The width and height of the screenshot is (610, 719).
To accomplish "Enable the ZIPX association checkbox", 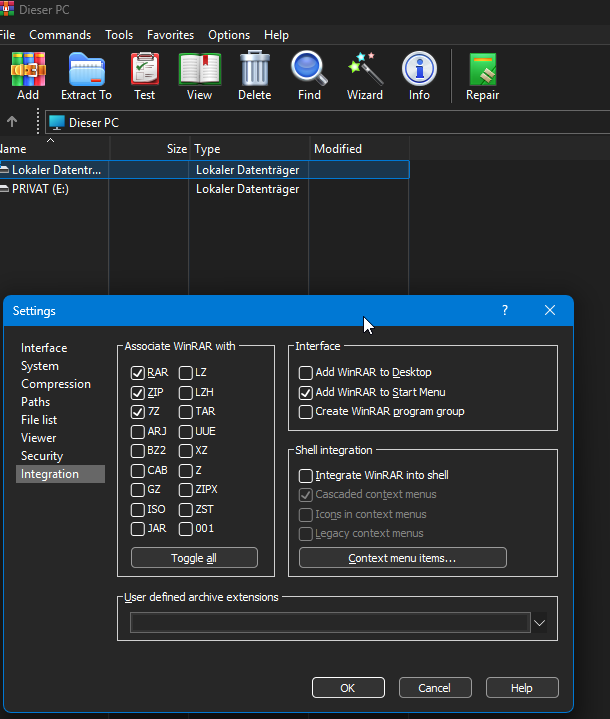I will click(186, 490).
